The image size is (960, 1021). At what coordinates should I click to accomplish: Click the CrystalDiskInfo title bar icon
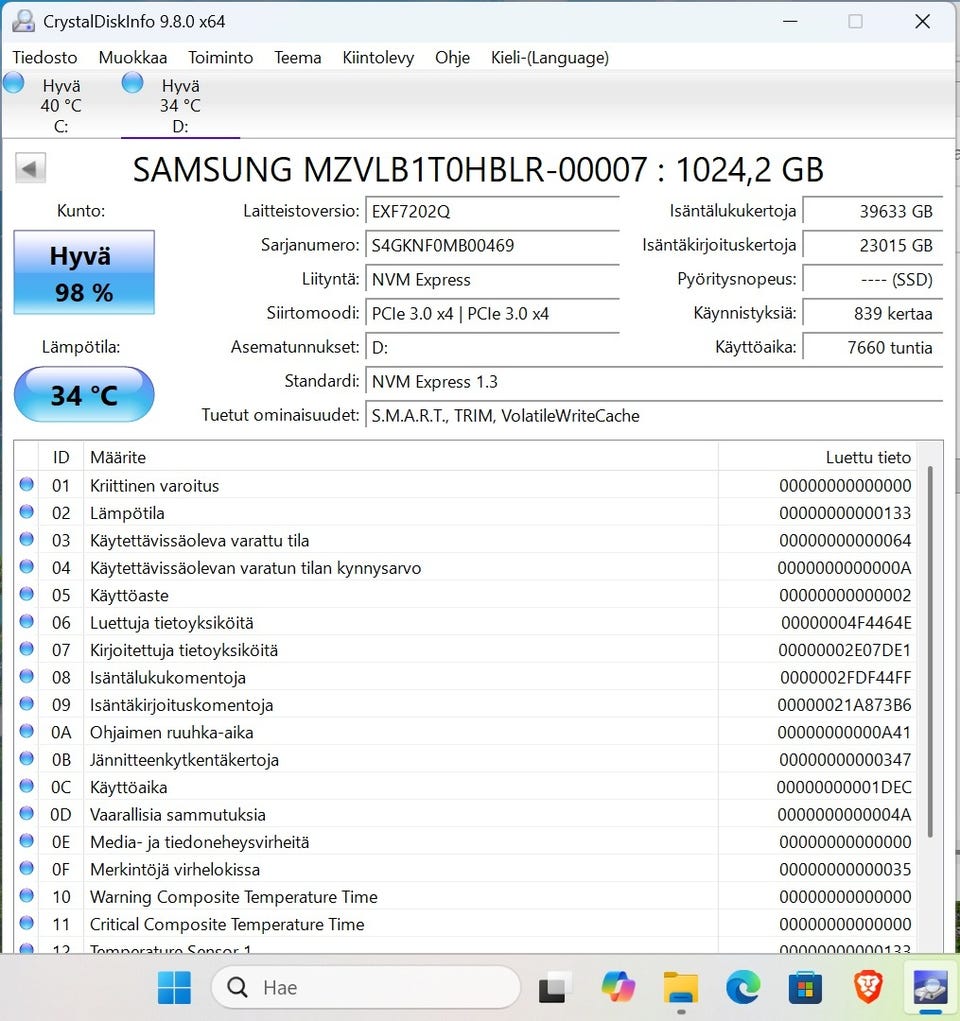pyautogui.click(x=23, y=21)
